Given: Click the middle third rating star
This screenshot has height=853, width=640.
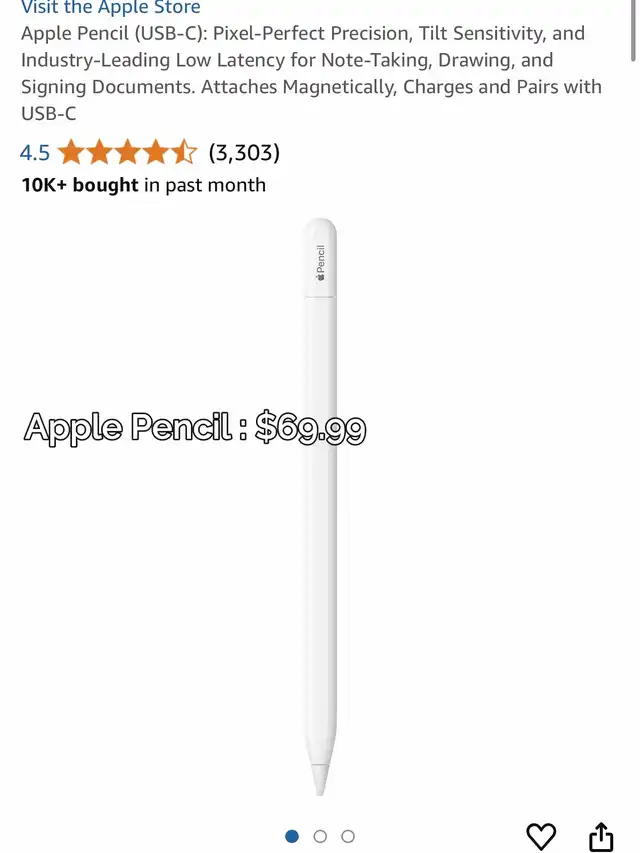Looking at the screenshot, I should tap(127, 152).
